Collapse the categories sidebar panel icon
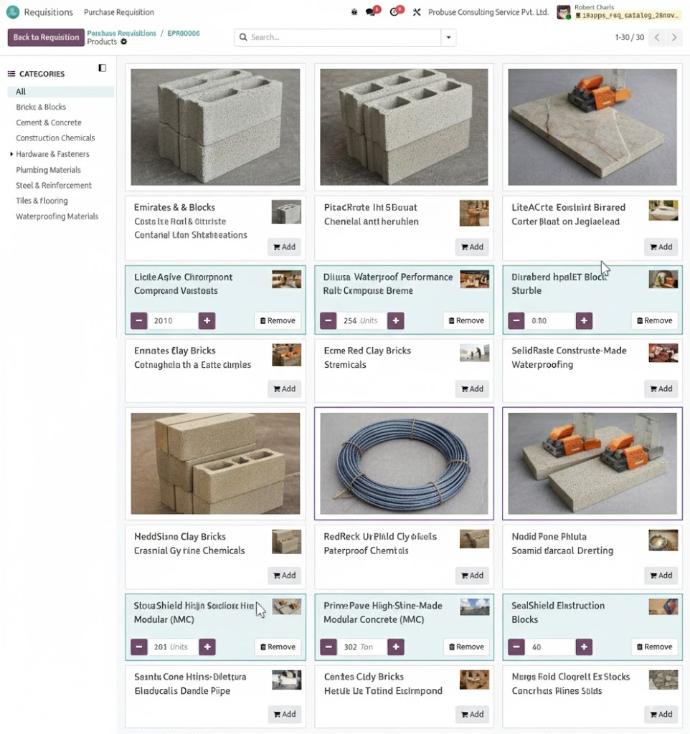 point(102,68)
